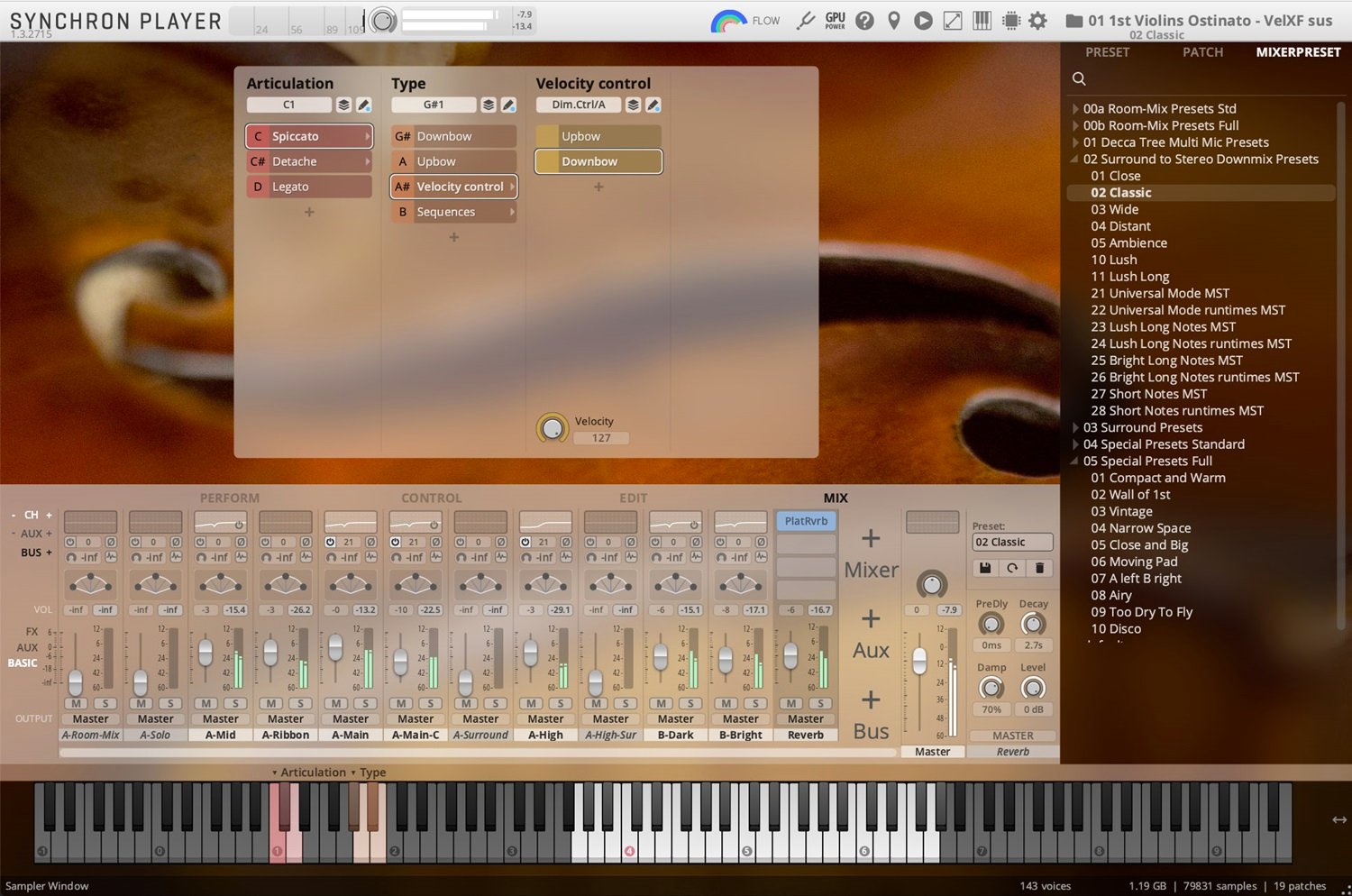Adjust the Decay knob of the reverb
The height and width of the screenshot is (896, 1352).
click(x=1033, y=623)
